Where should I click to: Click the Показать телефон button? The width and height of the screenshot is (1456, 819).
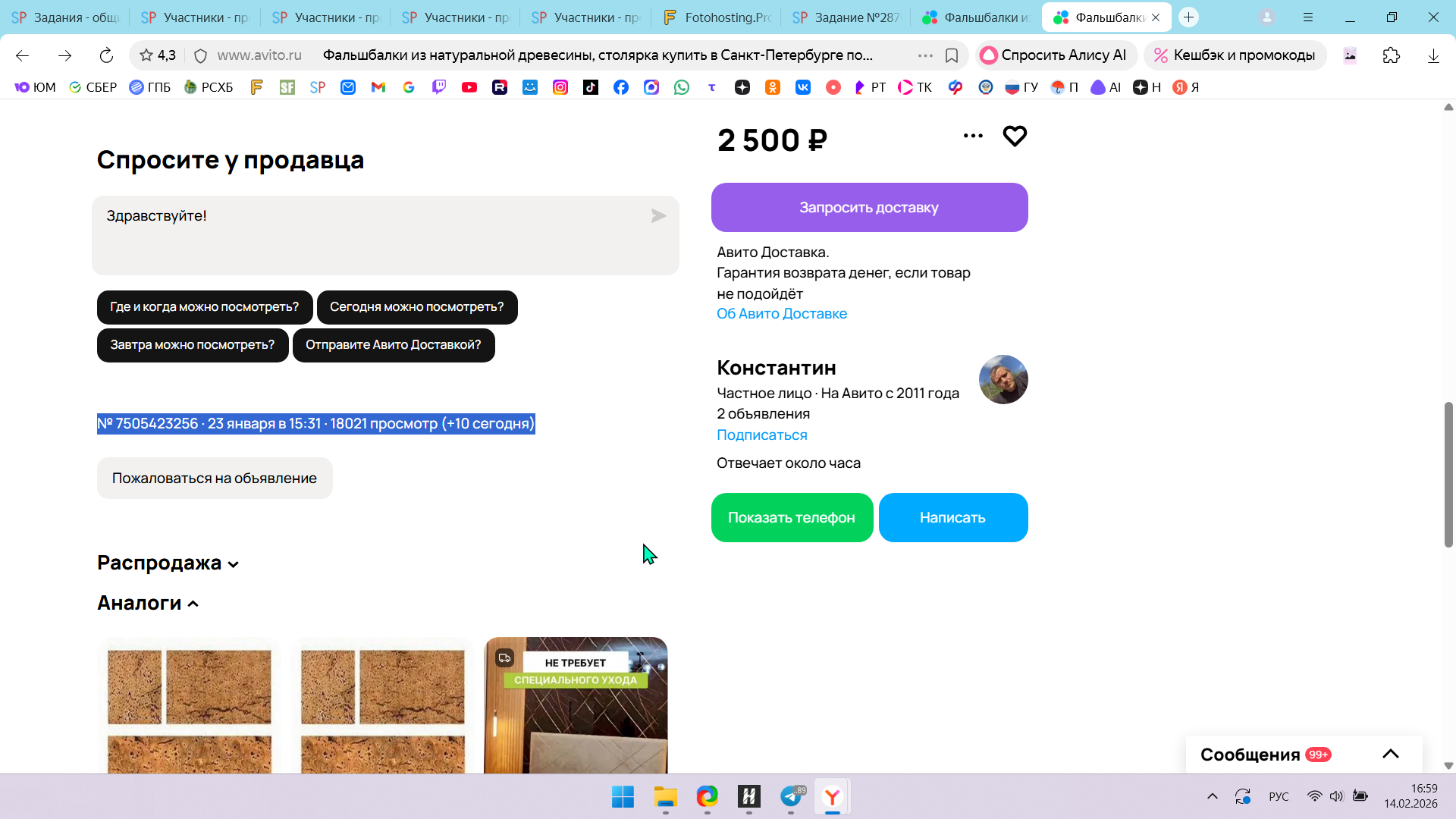[792, 518]
